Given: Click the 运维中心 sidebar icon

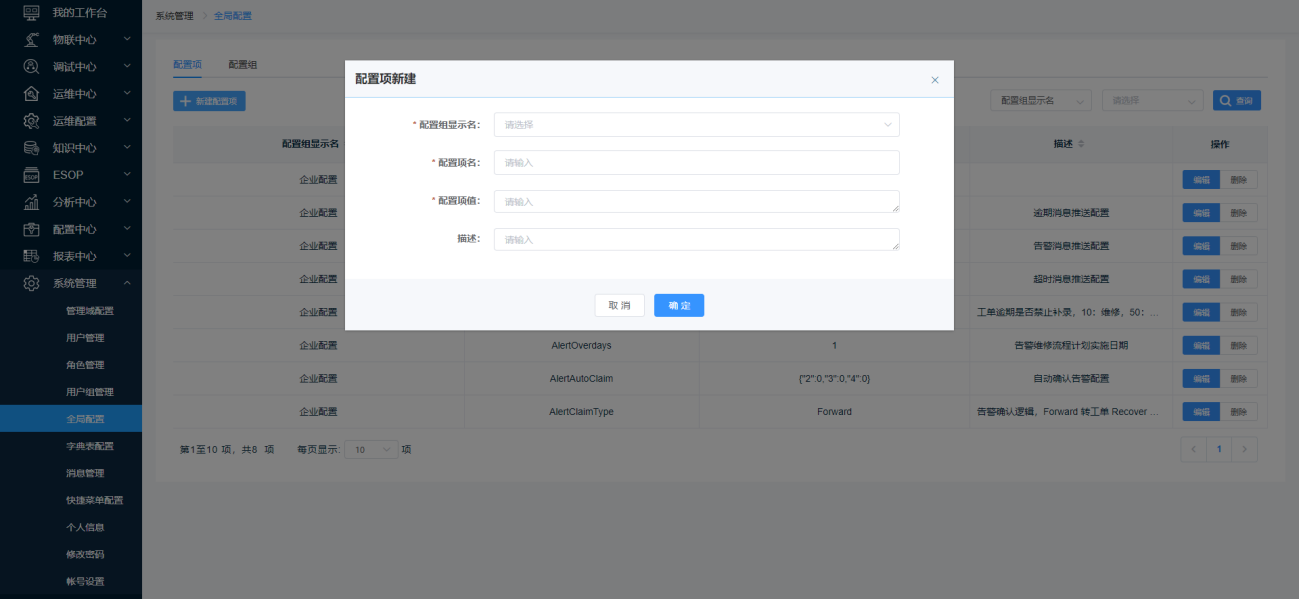Looking at the screenshot, I should point(31,94).
